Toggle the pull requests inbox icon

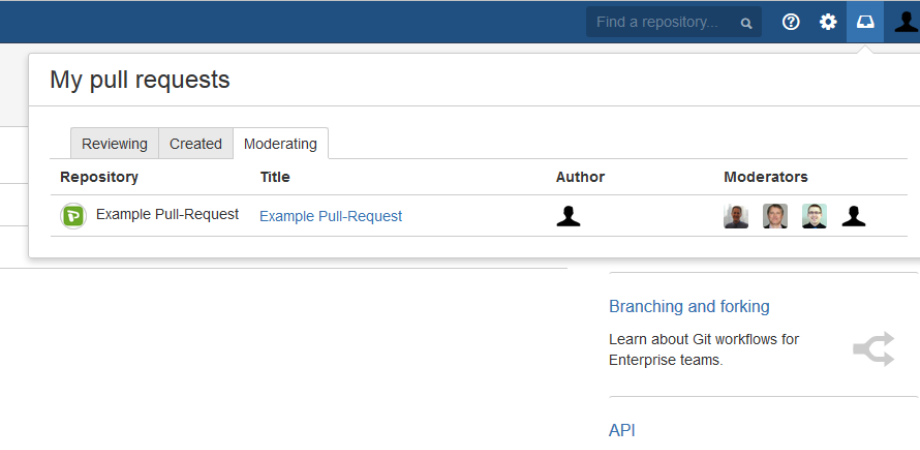[865, 22]
